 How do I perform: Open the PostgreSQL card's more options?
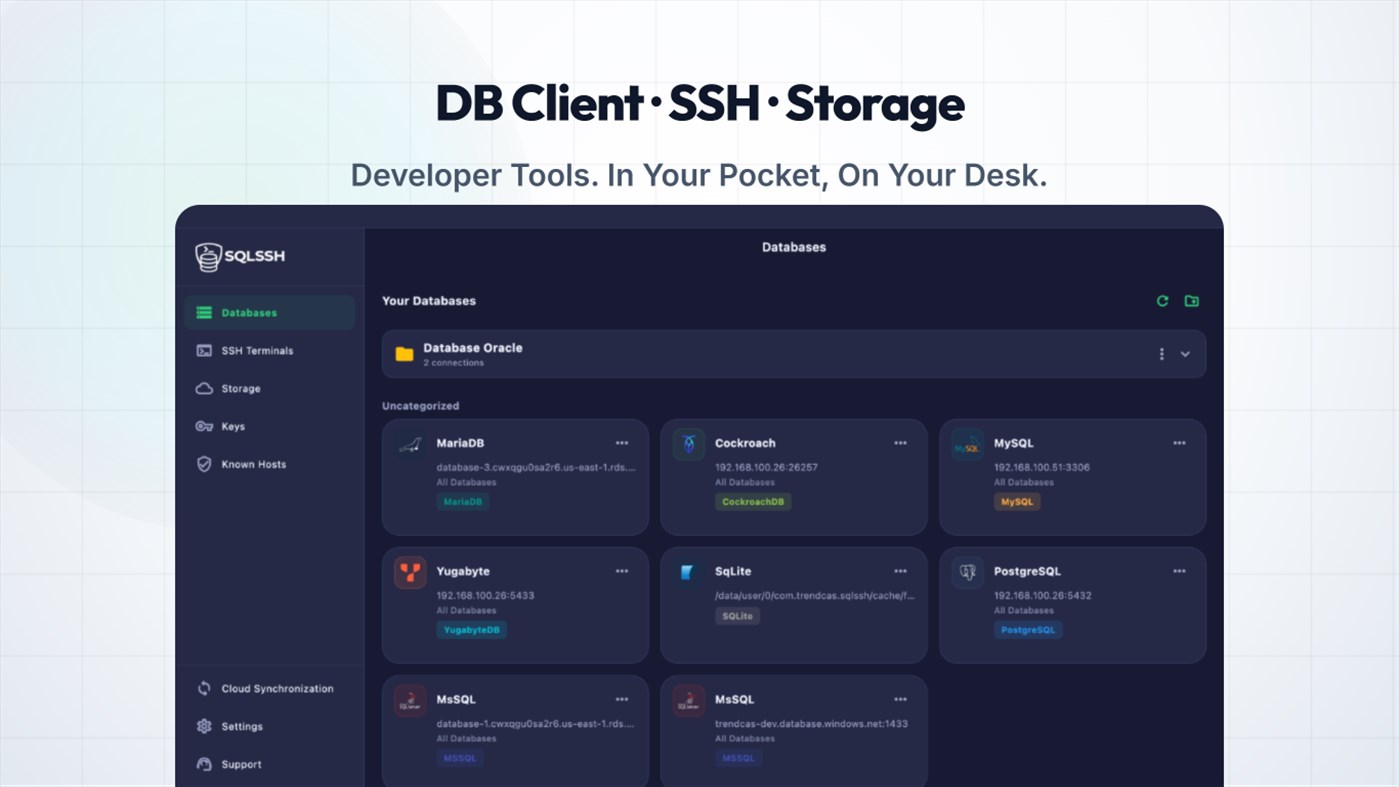tap(1180, 571)
